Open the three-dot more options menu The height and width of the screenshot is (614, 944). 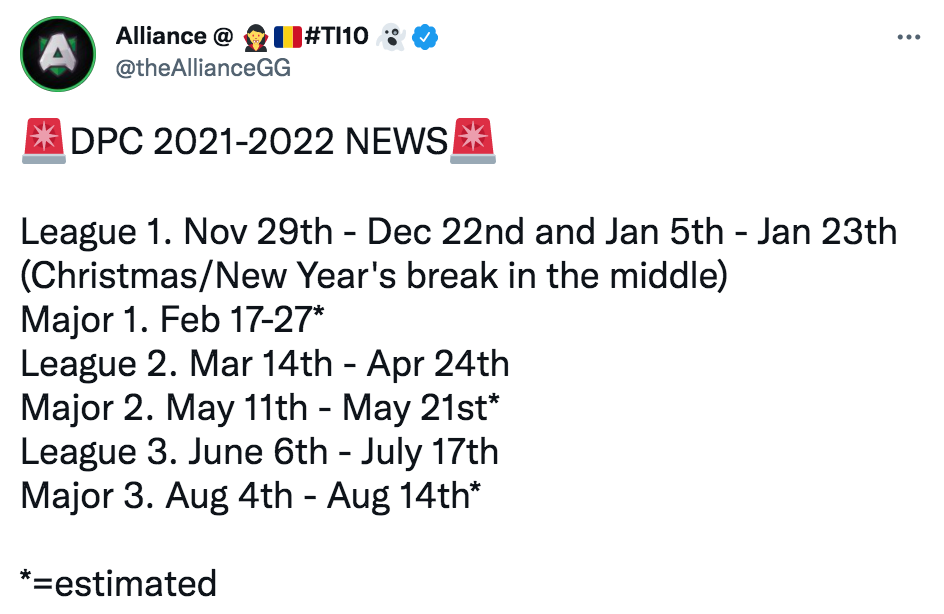(x=908, y=37)
